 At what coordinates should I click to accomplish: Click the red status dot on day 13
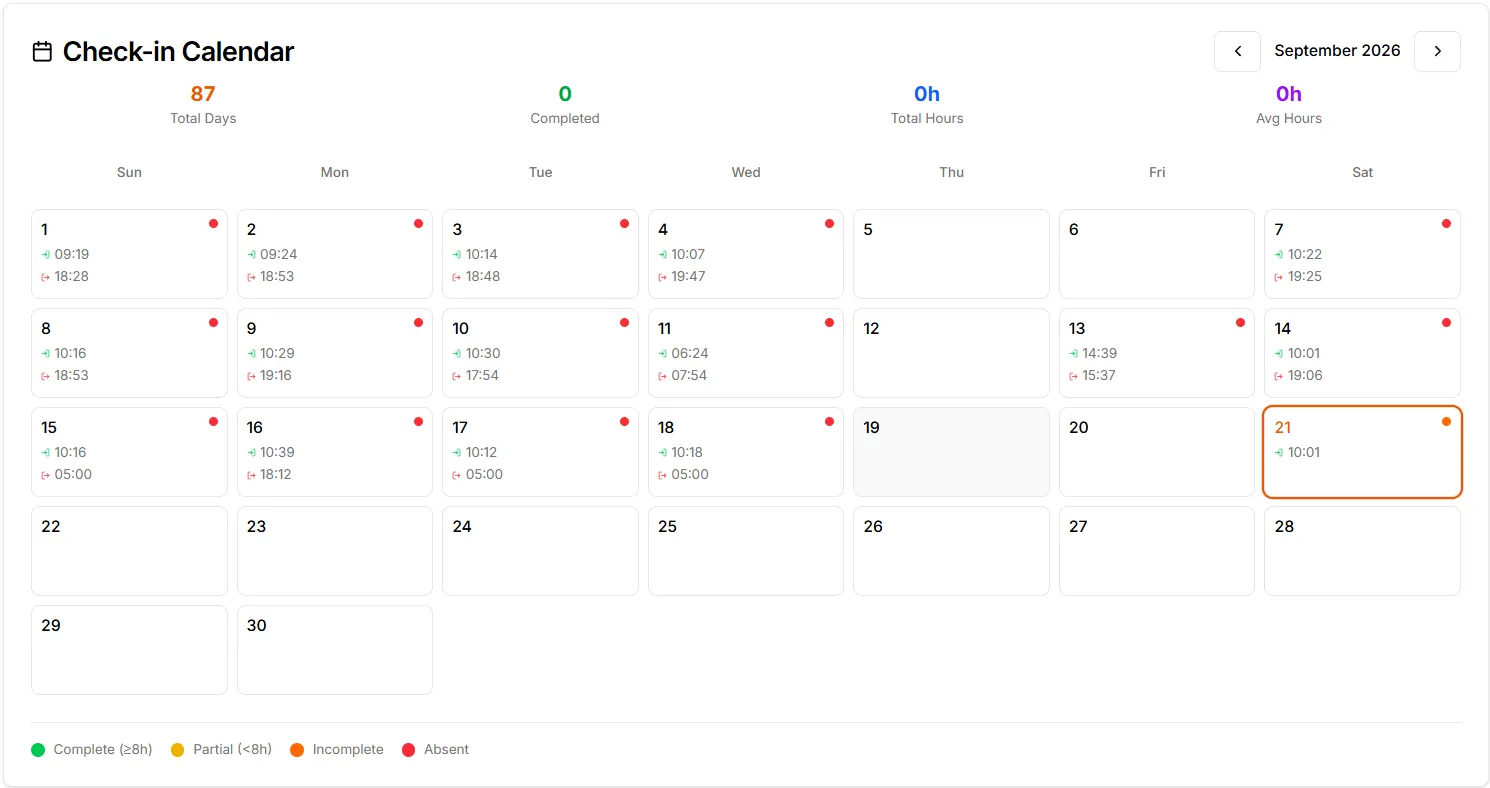click(x=1240, y=323)
